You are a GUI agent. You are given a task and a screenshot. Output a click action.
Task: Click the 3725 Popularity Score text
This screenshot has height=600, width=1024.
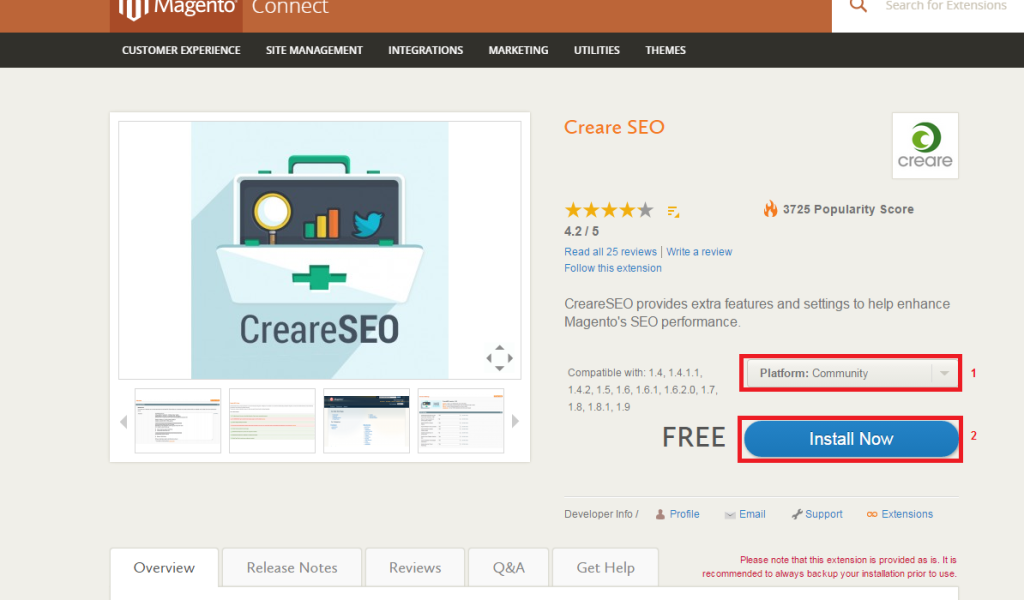pos(848,210)
